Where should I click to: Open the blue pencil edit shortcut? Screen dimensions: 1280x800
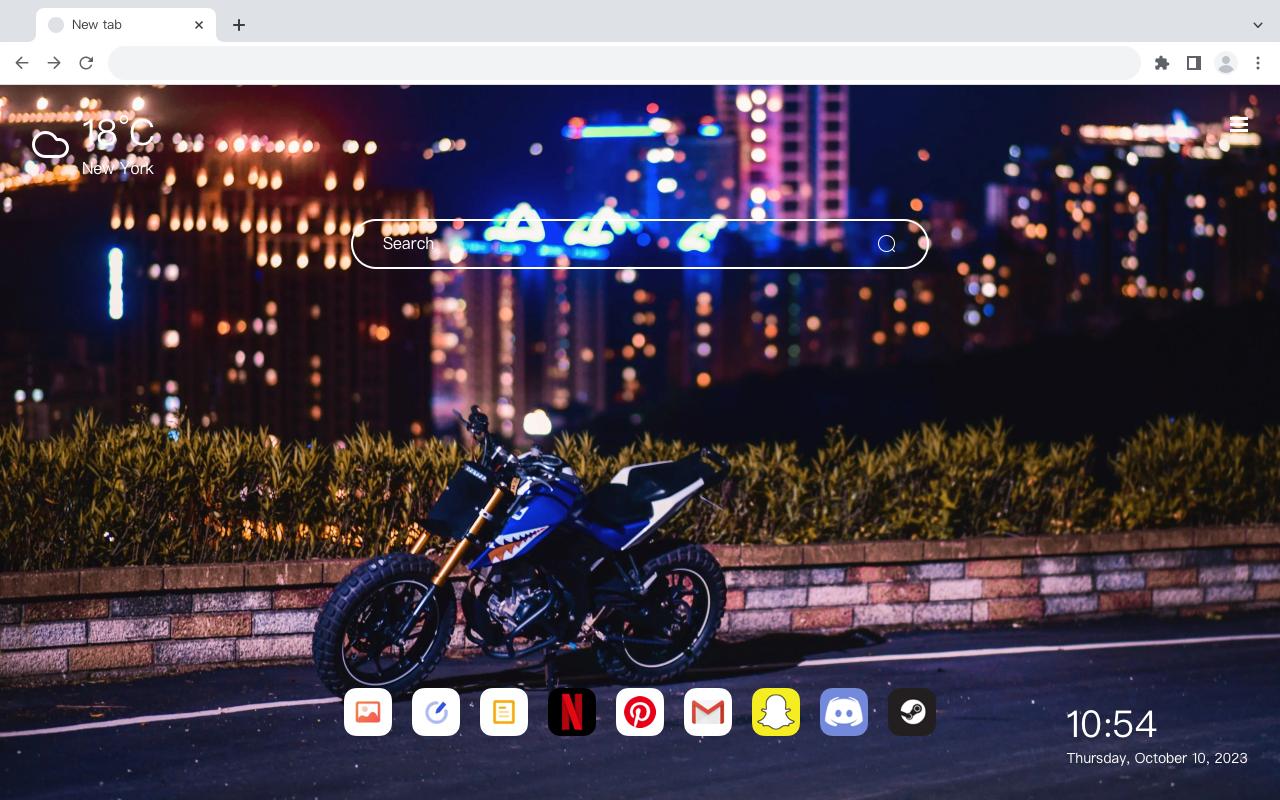[436, 712]
